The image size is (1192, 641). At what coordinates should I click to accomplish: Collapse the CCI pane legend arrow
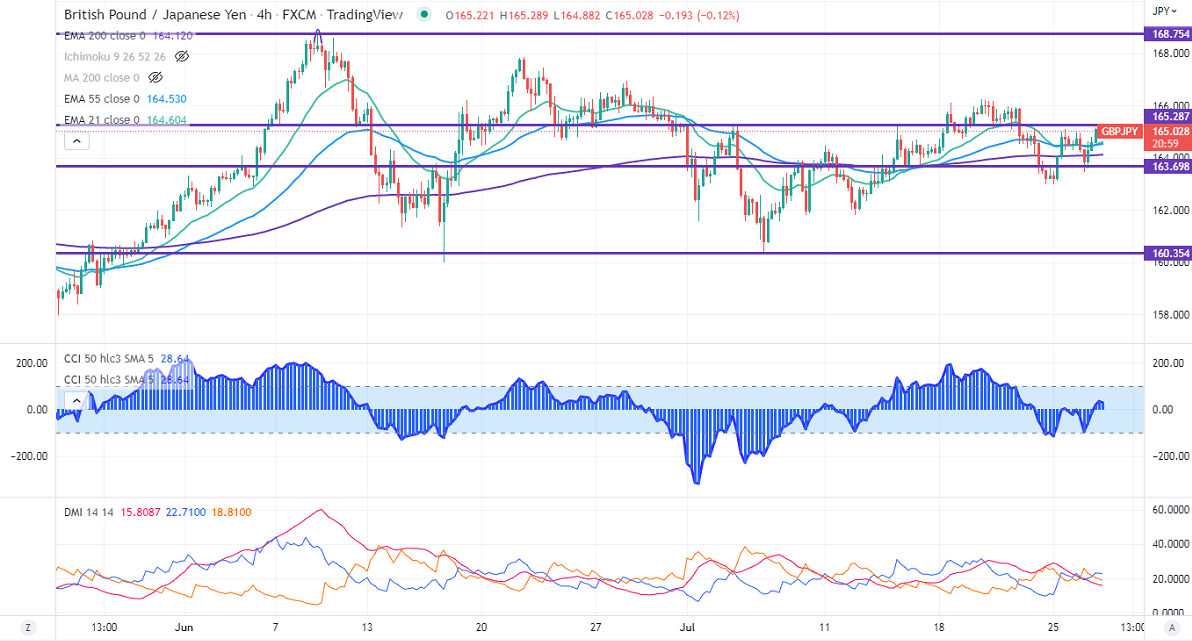(77, 401)
